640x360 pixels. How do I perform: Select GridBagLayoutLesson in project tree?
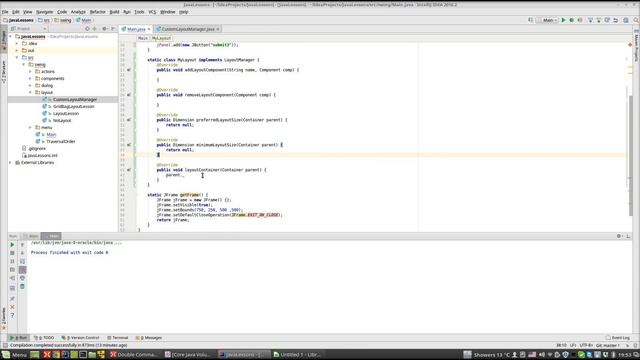pos(73,107)
